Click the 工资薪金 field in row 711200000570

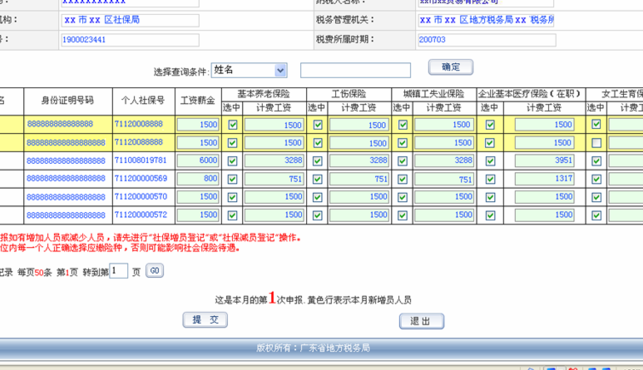tap(198, 196)
